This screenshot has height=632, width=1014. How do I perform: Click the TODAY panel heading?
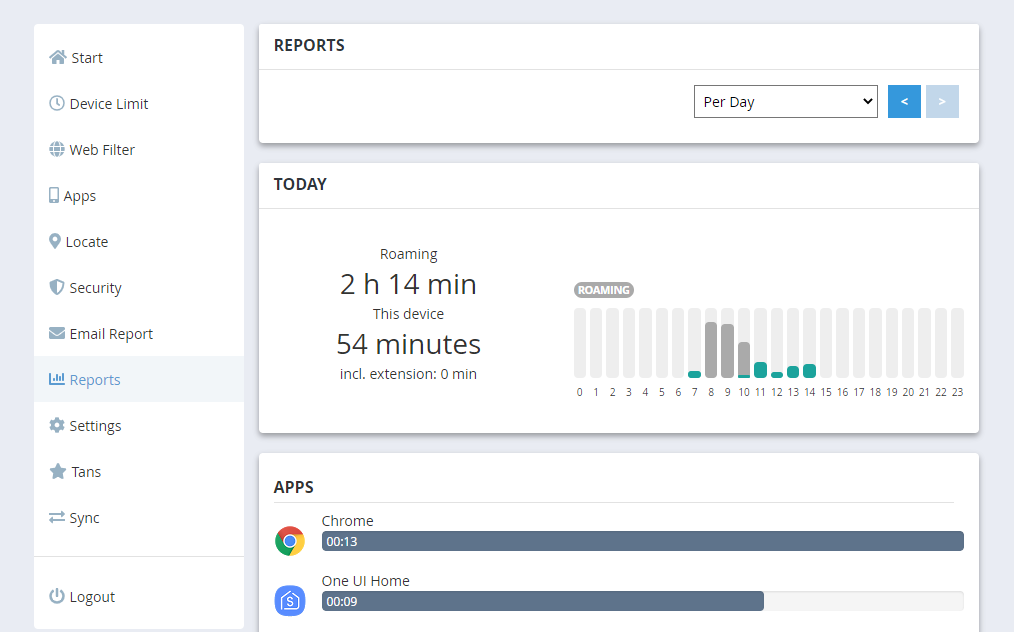coord(300,184)
